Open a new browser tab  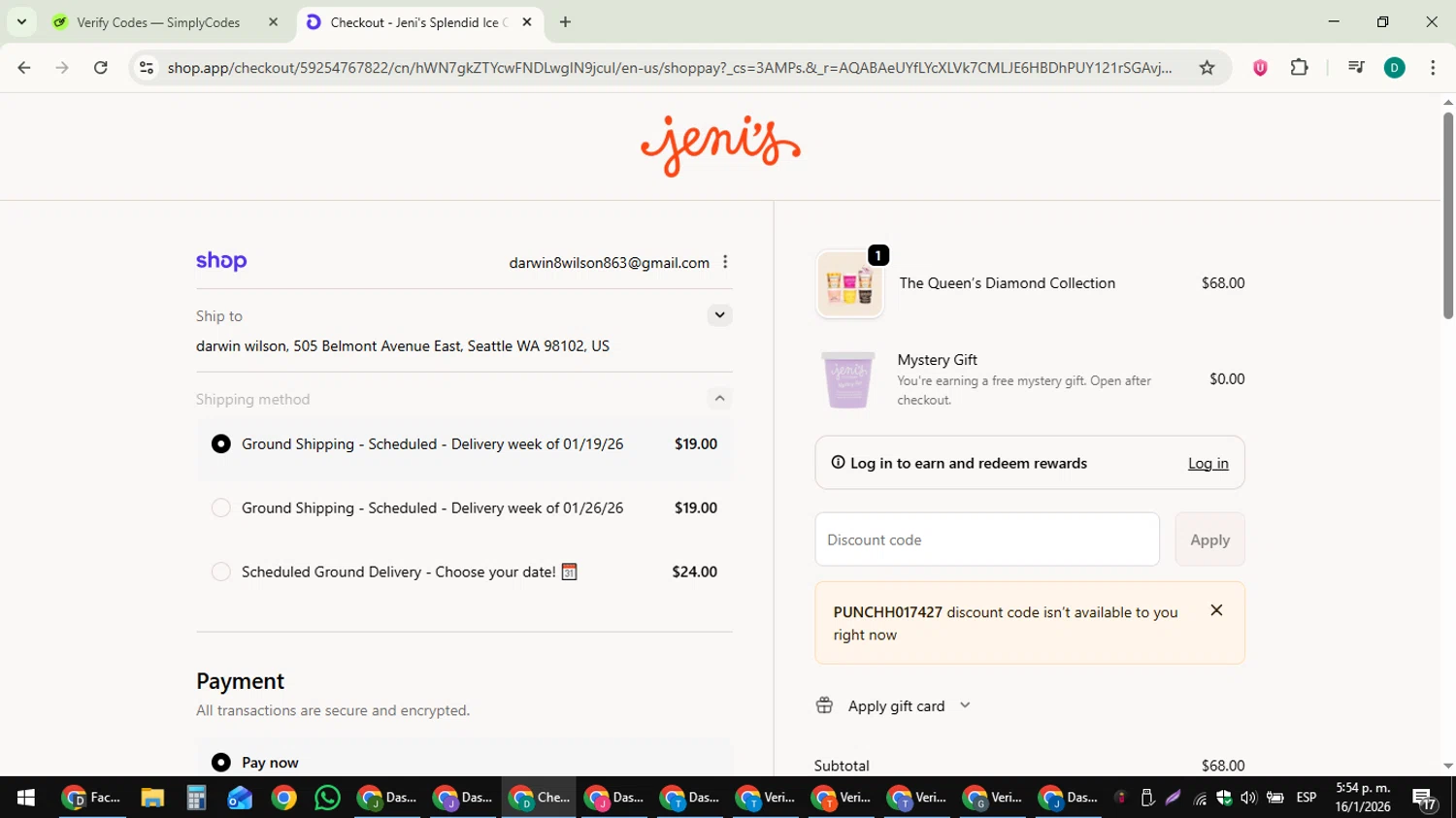point(565,21)
